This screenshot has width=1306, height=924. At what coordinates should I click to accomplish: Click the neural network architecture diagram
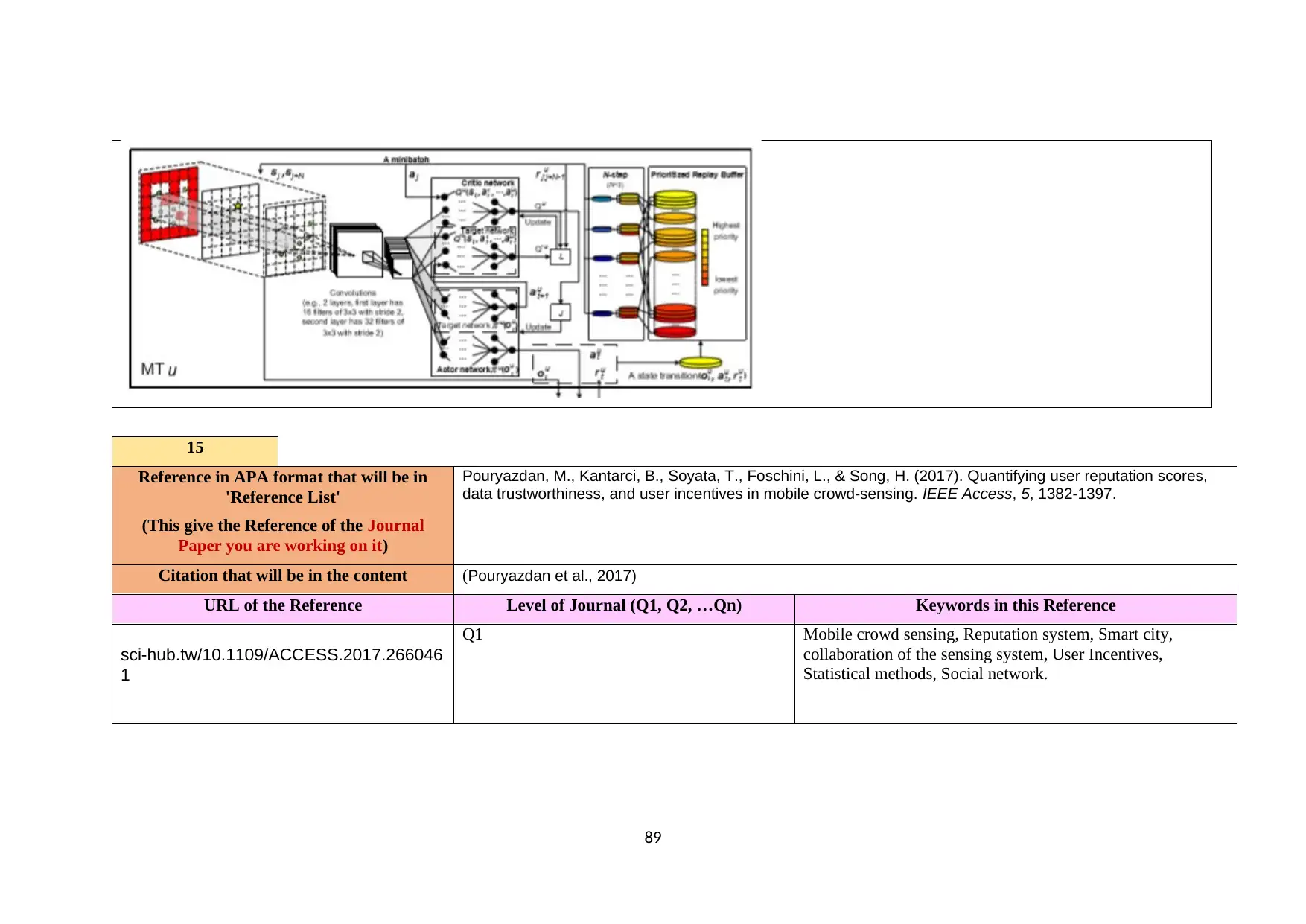pyautogui.click(x=440, y=269)
